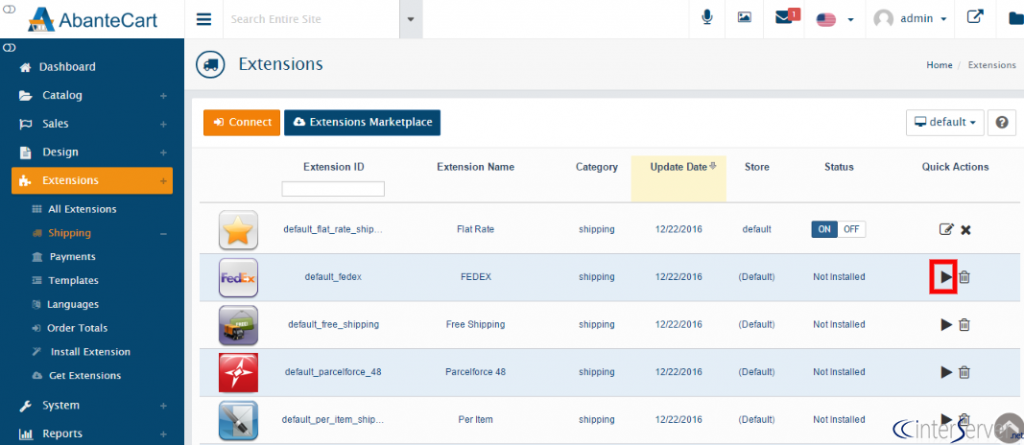Select Shipping submenu item
This screenshot has width=1024, height=445.
69,233
